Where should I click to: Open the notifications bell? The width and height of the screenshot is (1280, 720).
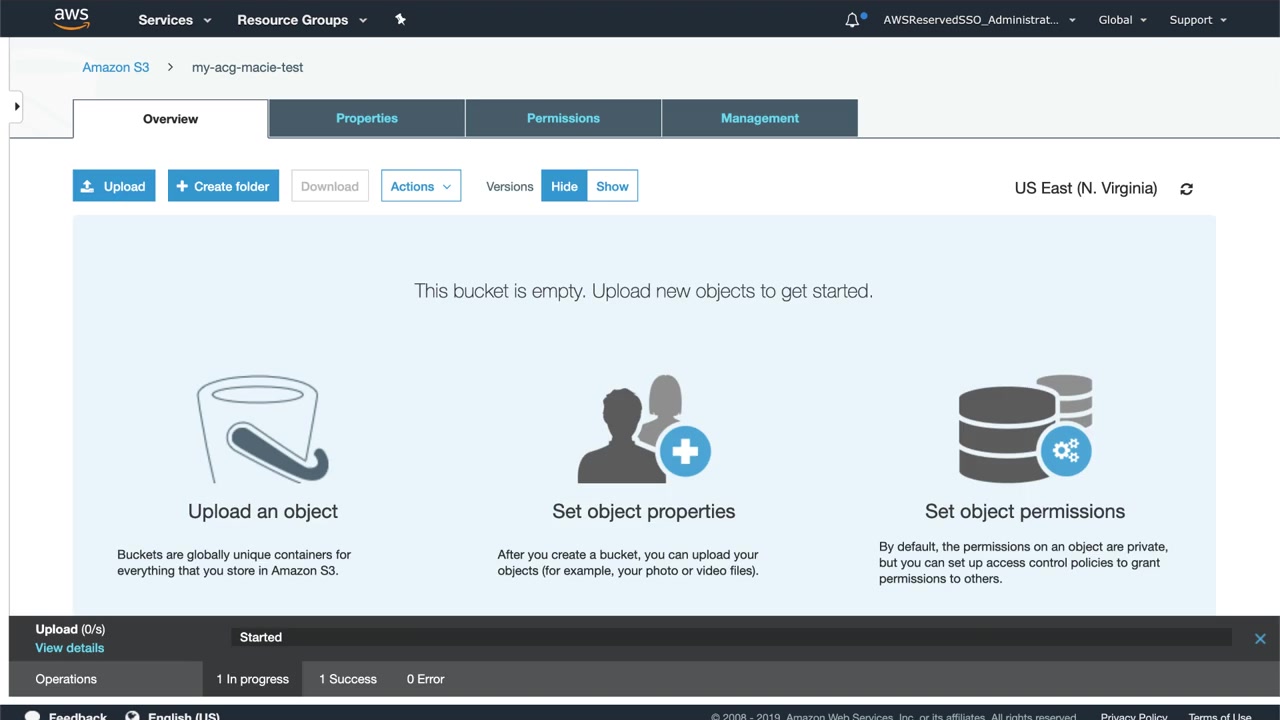click(x=852, y=20)
